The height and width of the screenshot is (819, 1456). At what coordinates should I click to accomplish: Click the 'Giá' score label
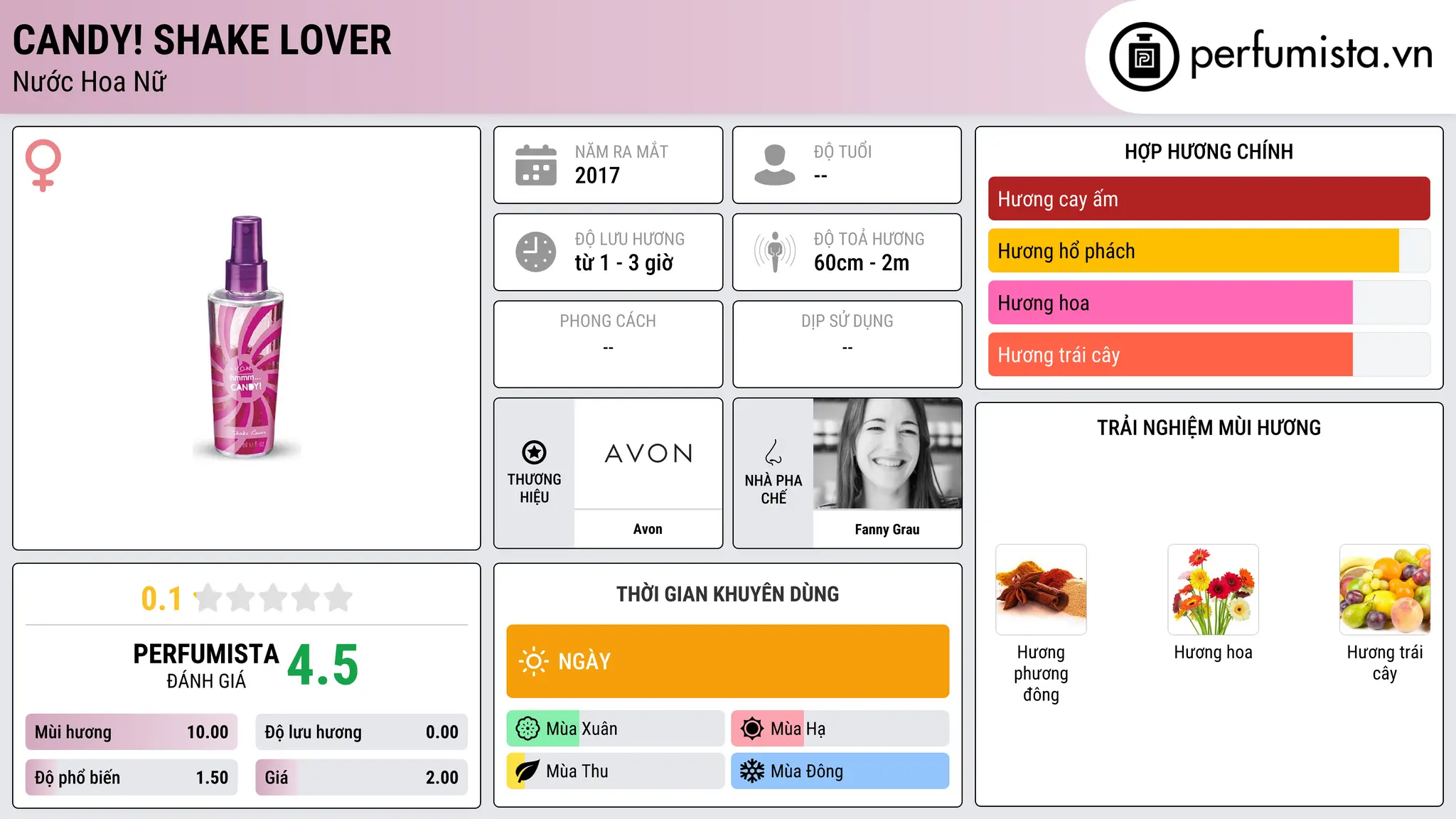point(277,778)
